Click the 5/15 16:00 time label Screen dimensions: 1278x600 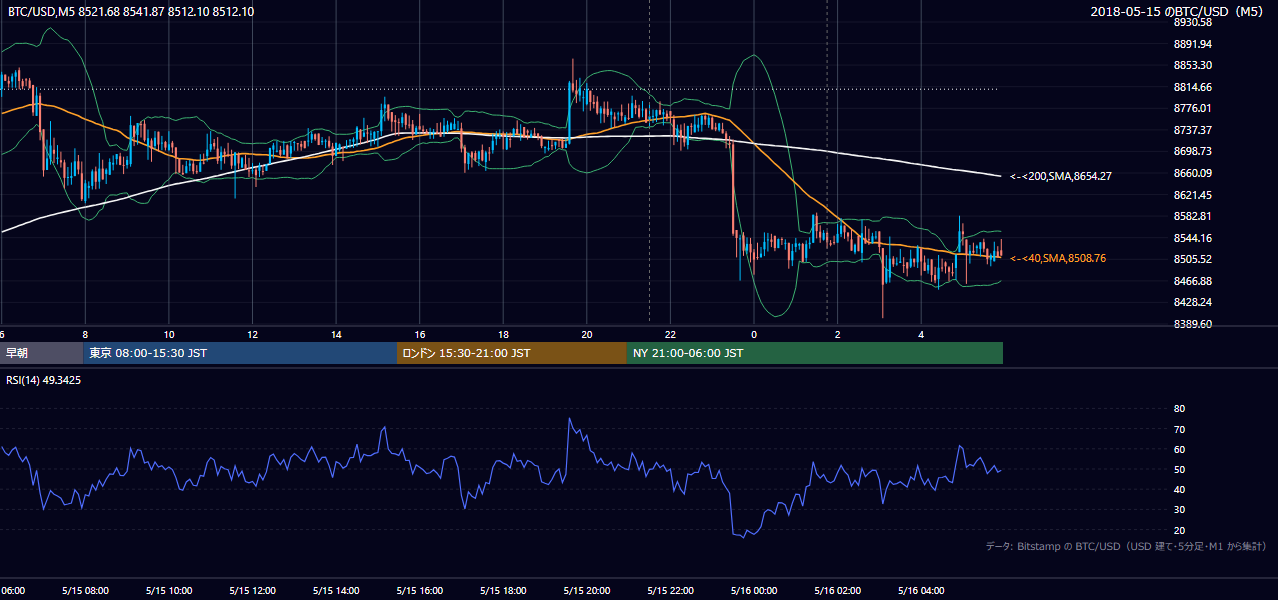419,591
